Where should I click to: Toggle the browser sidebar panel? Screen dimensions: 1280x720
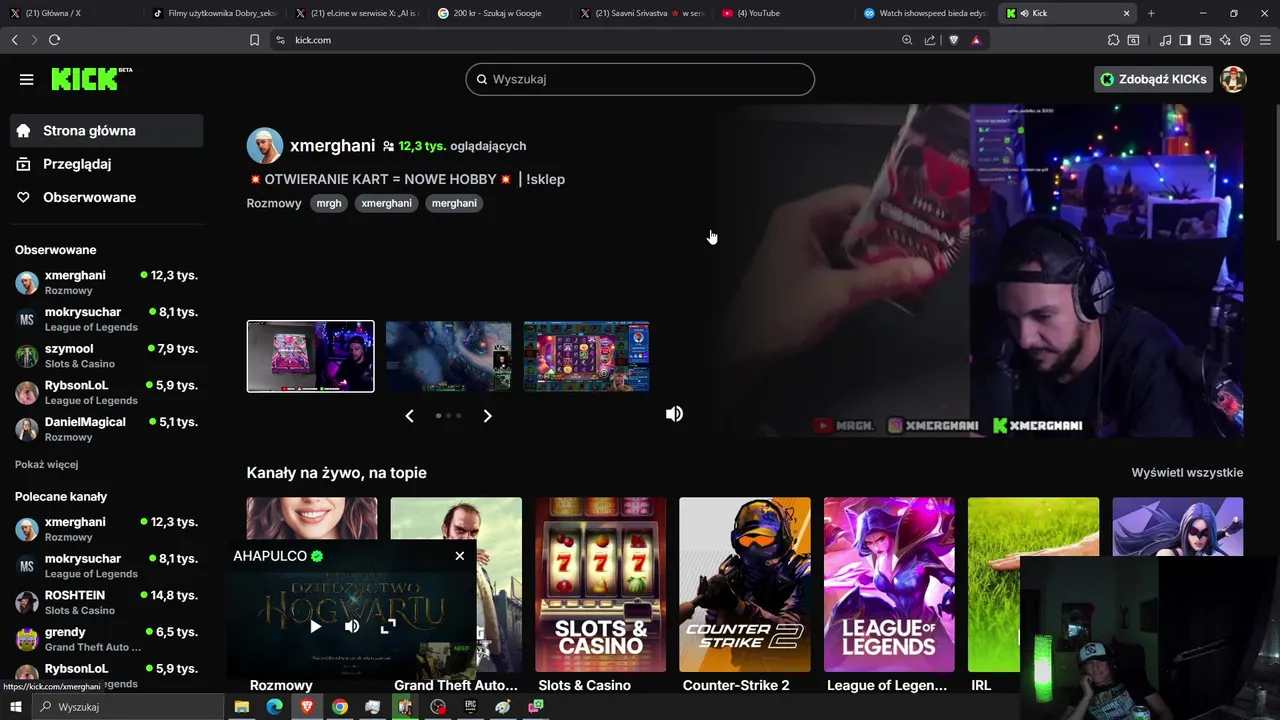[x=1185, y=40]
